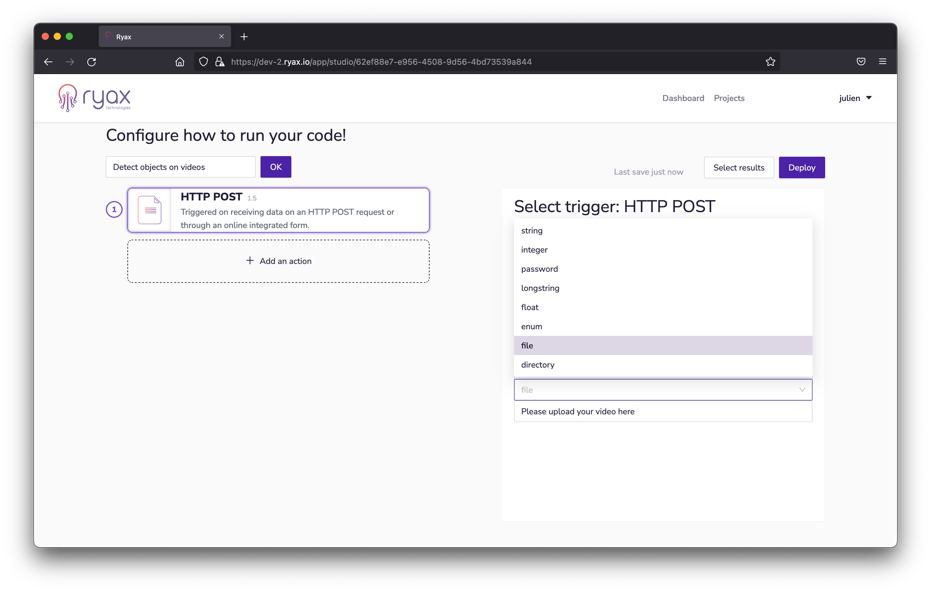Click the workflow name text field

pos(181,167)
